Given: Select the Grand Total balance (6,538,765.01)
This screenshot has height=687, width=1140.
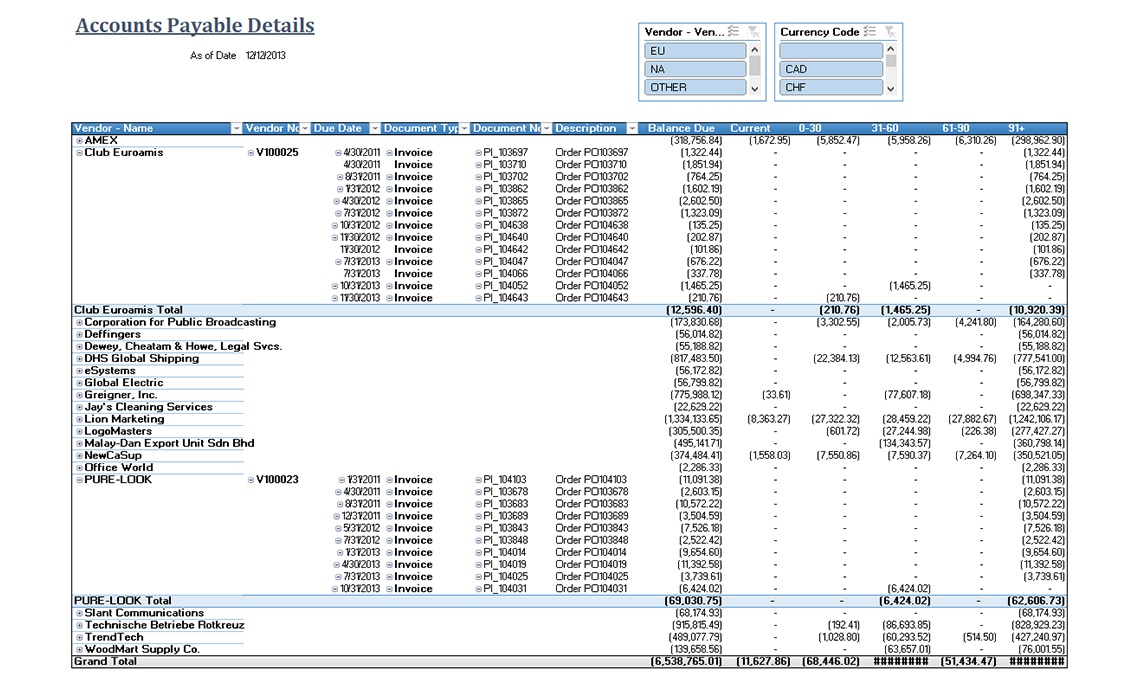Looking at the screenshot, I should click(x=686, y=662).
